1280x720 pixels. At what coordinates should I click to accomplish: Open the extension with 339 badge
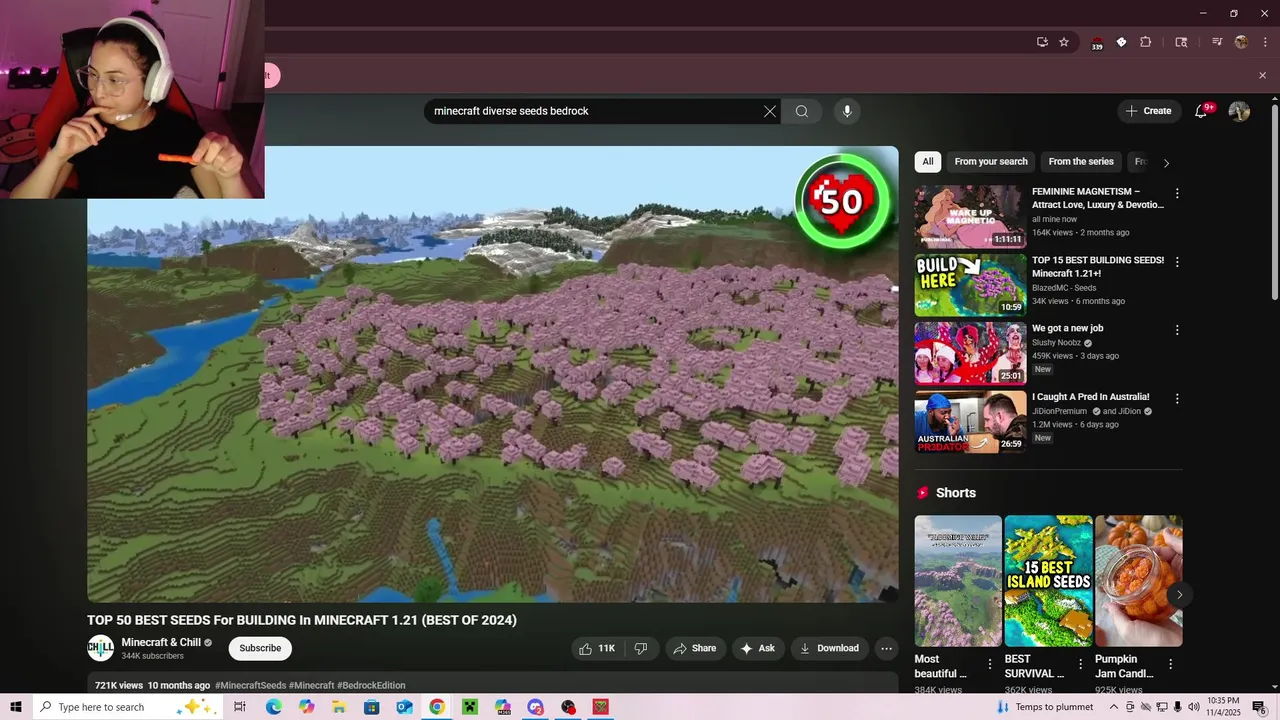coord(1097,43)
